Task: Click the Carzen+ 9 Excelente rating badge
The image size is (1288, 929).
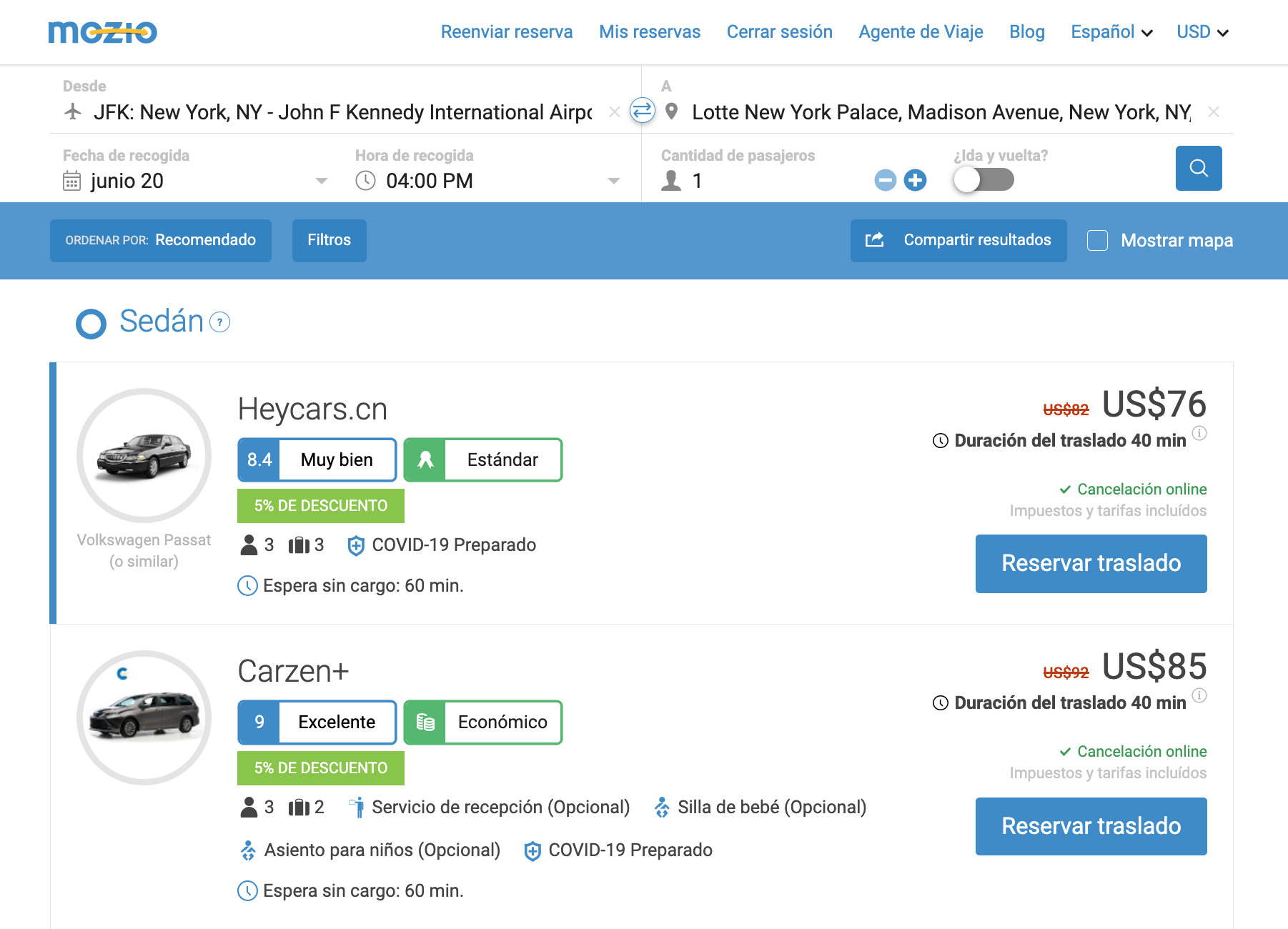Action: [317, 722]
